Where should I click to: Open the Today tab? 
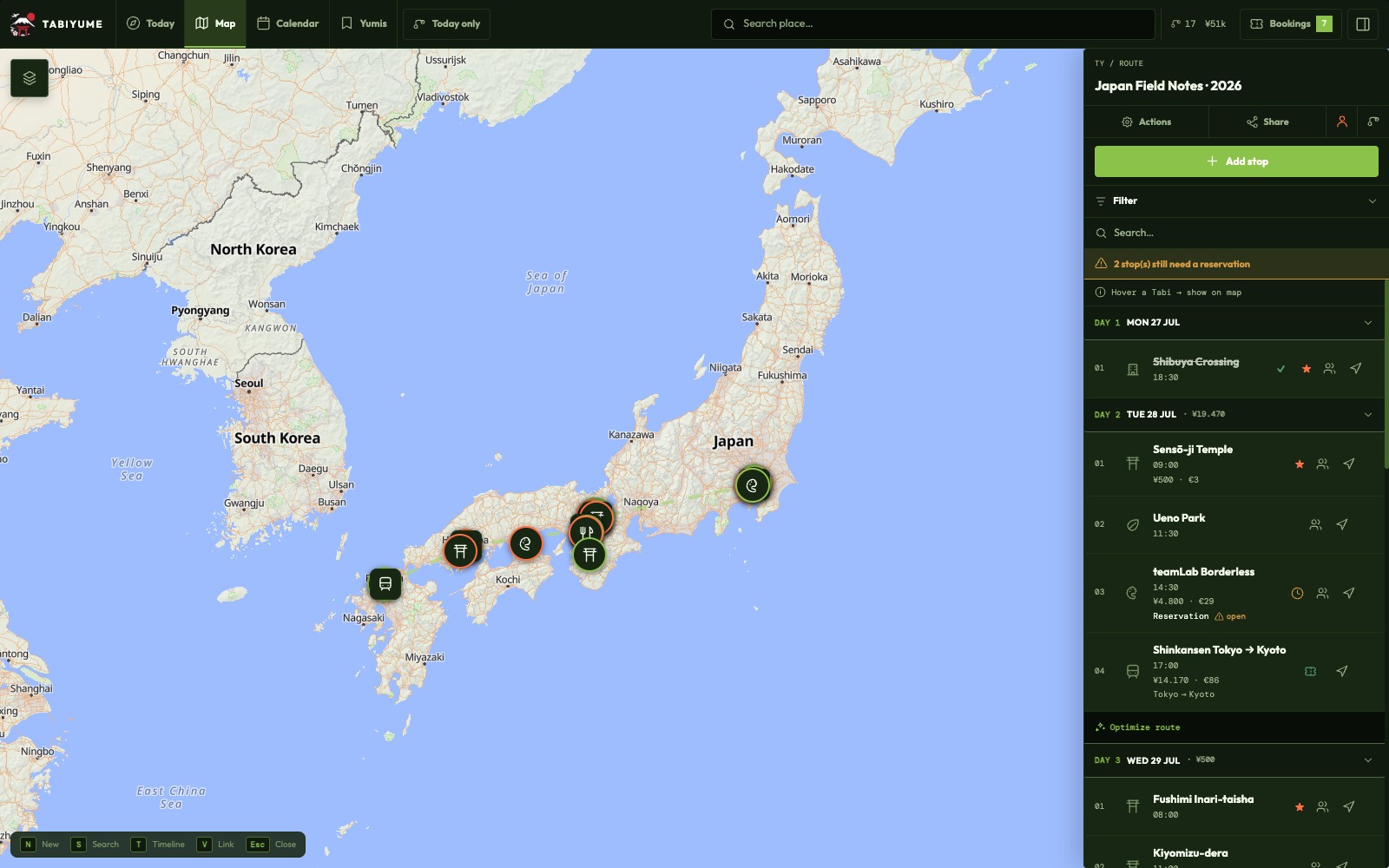tap(150, 24)
